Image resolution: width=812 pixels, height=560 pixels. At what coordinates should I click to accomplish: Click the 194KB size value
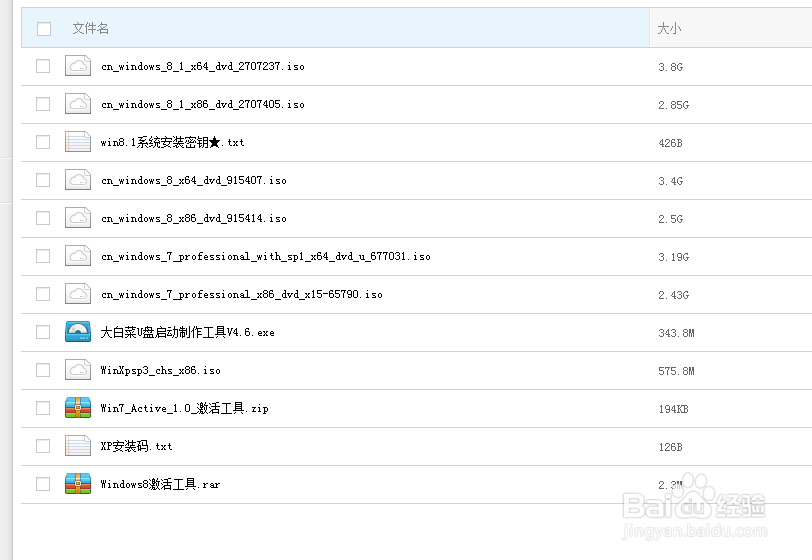pyautogui.click(x=673, y=409)
